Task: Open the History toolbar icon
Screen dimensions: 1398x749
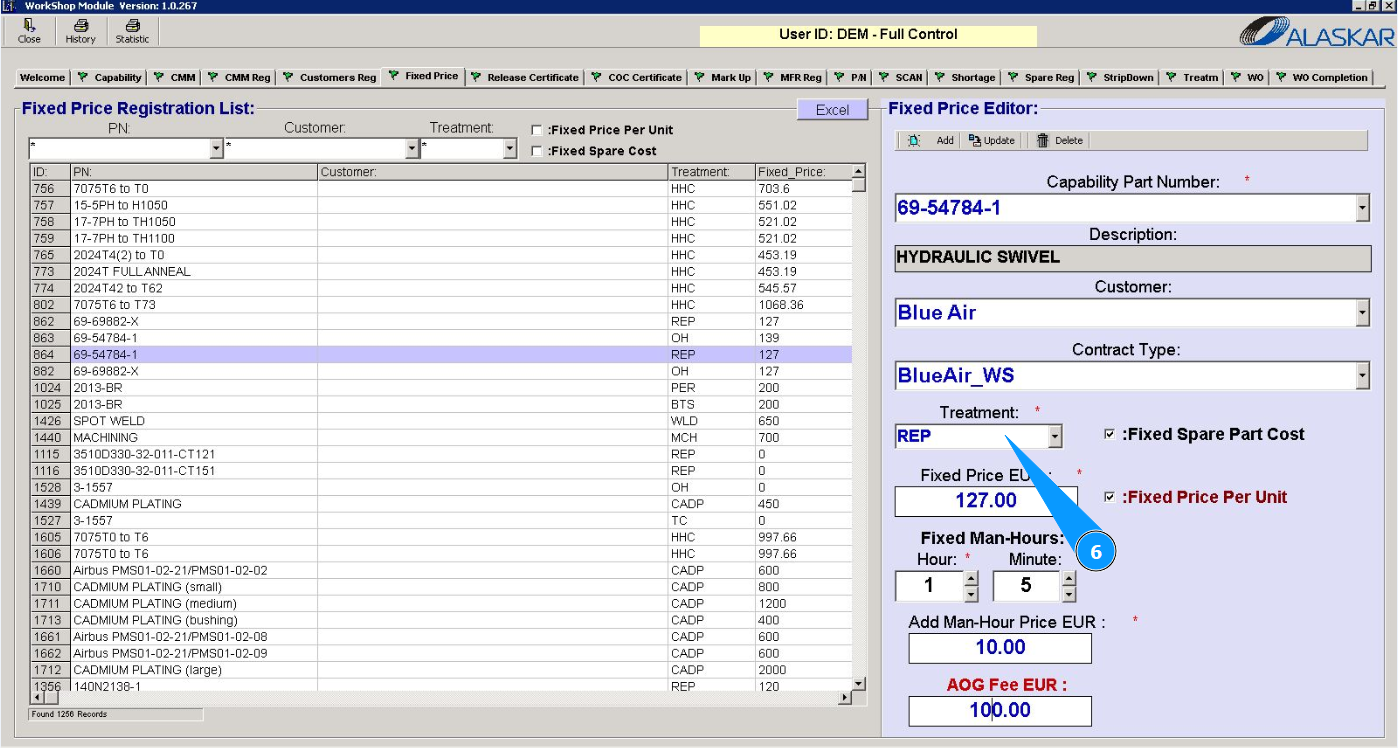Action: click(80, 27)
